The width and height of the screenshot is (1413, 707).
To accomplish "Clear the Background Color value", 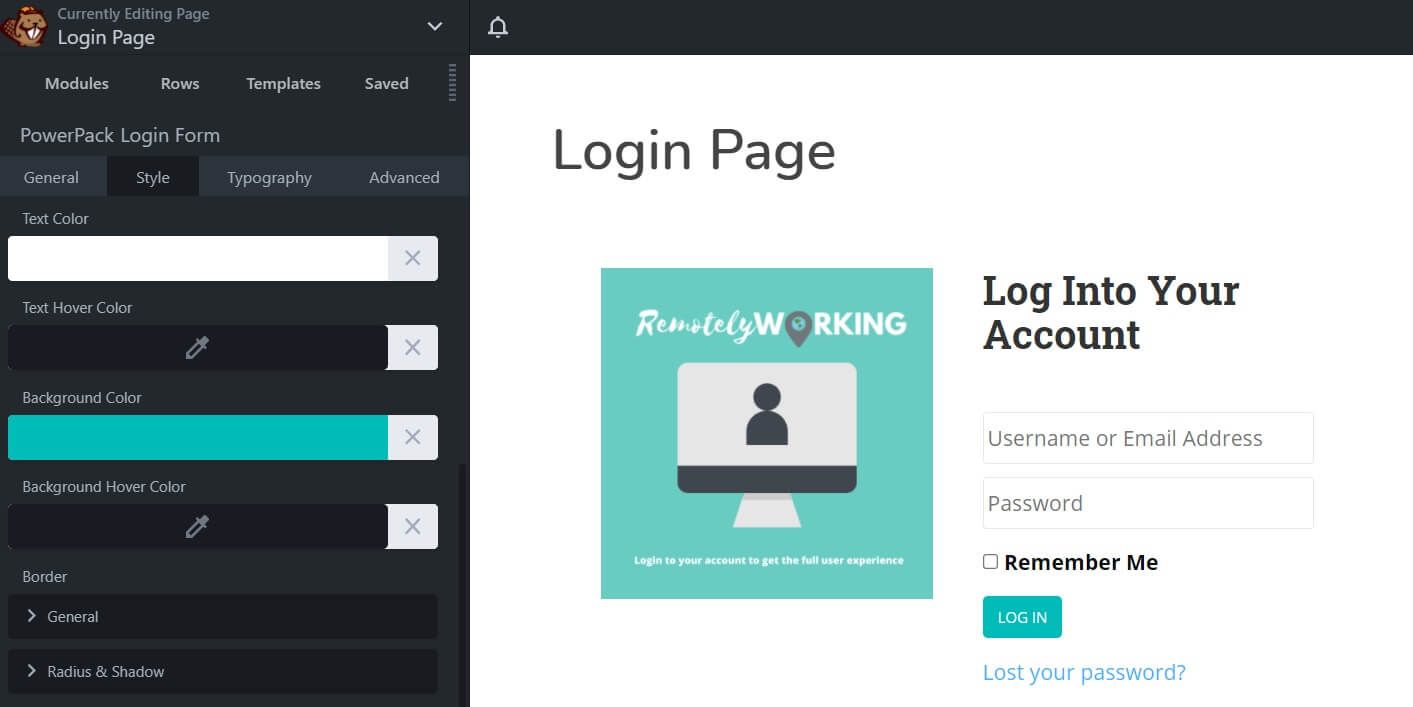I will click(x=412, y=437).
